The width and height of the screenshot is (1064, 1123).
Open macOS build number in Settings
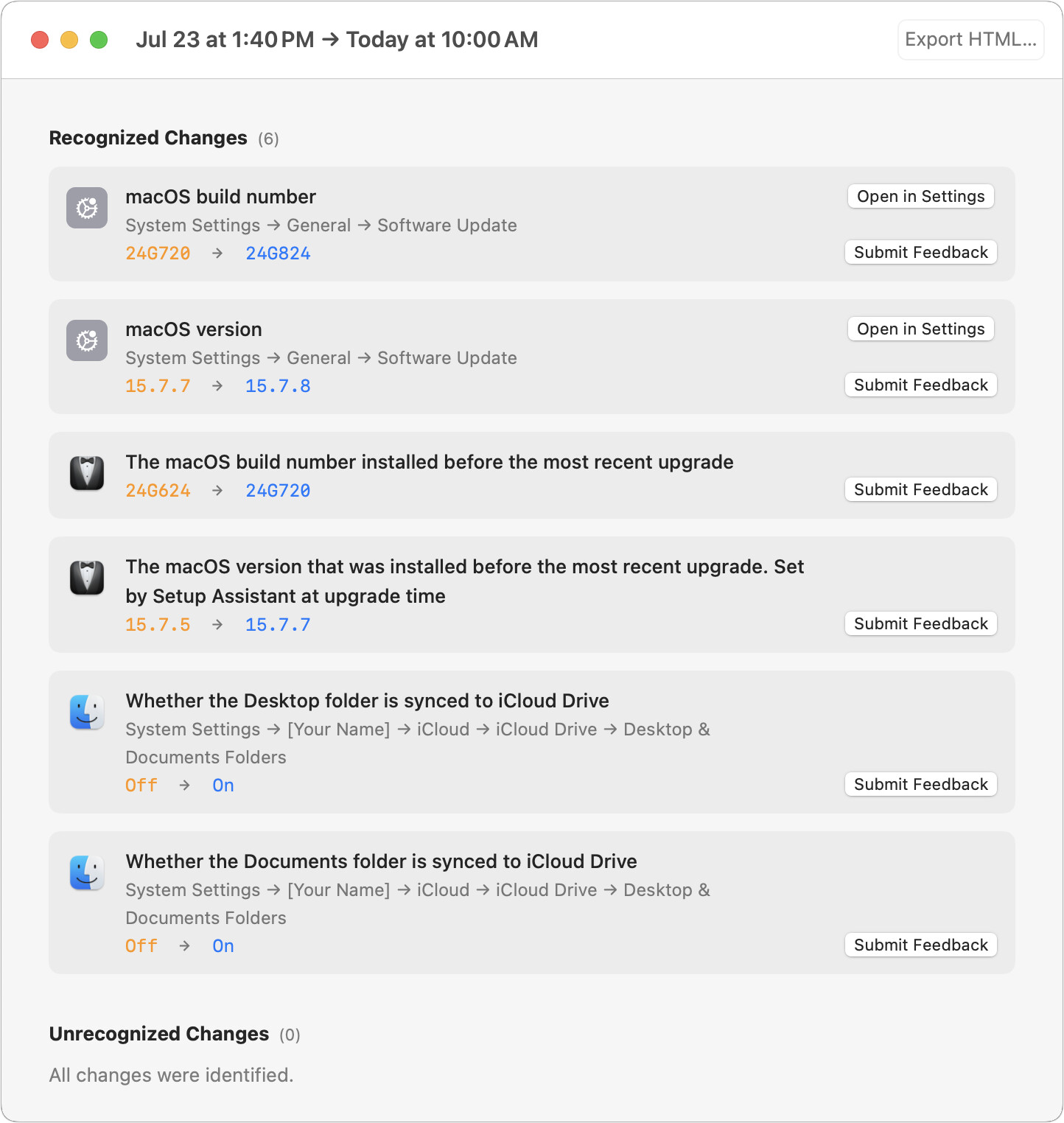[920, 196]
